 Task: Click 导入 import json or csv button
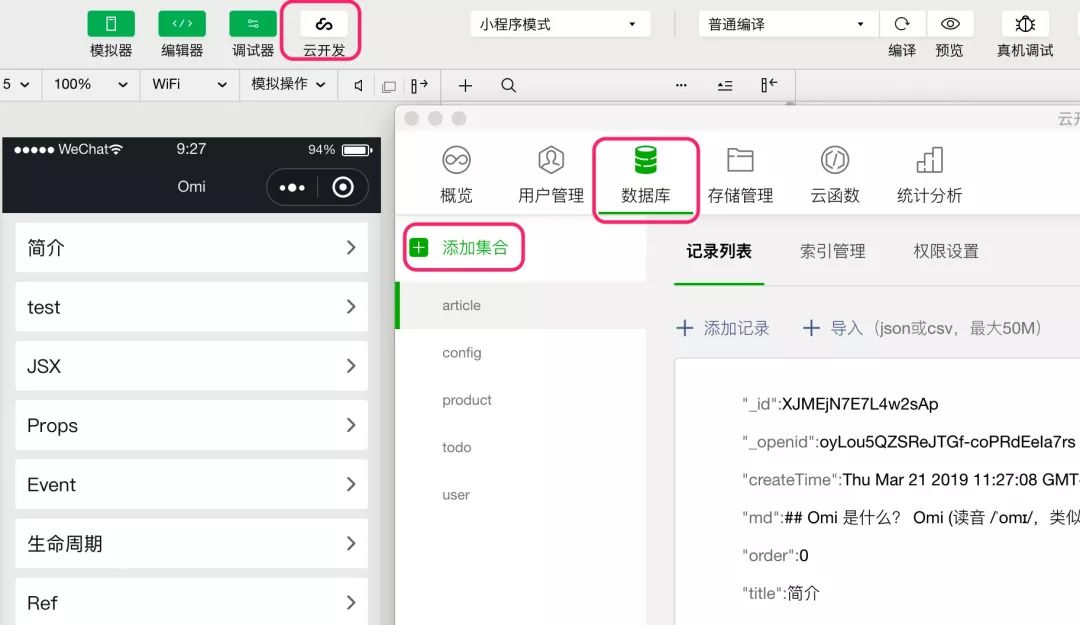[x=922, y=328]
